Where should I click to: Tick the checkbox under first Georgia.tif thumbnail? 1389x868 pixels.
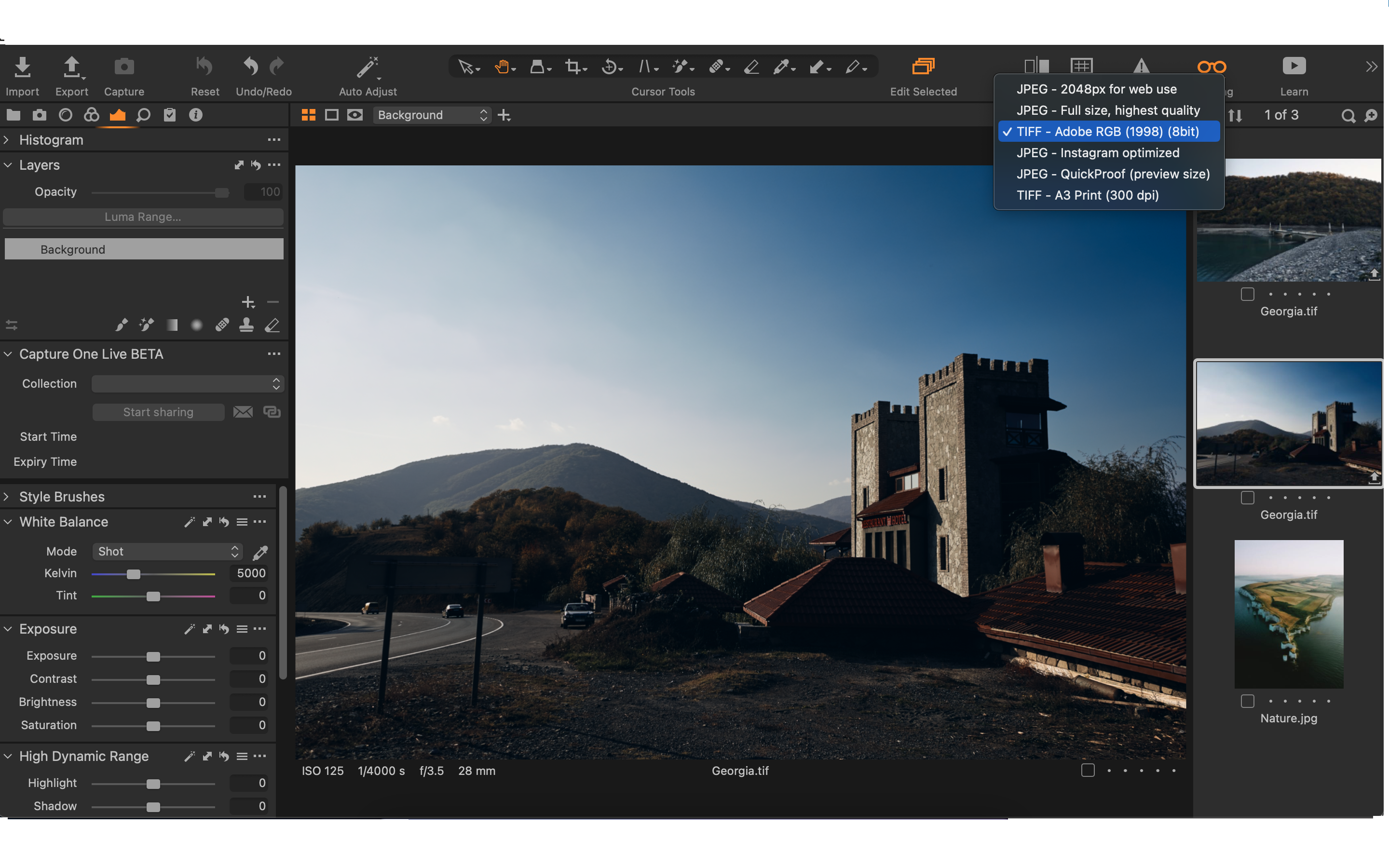click(1247, 294)
